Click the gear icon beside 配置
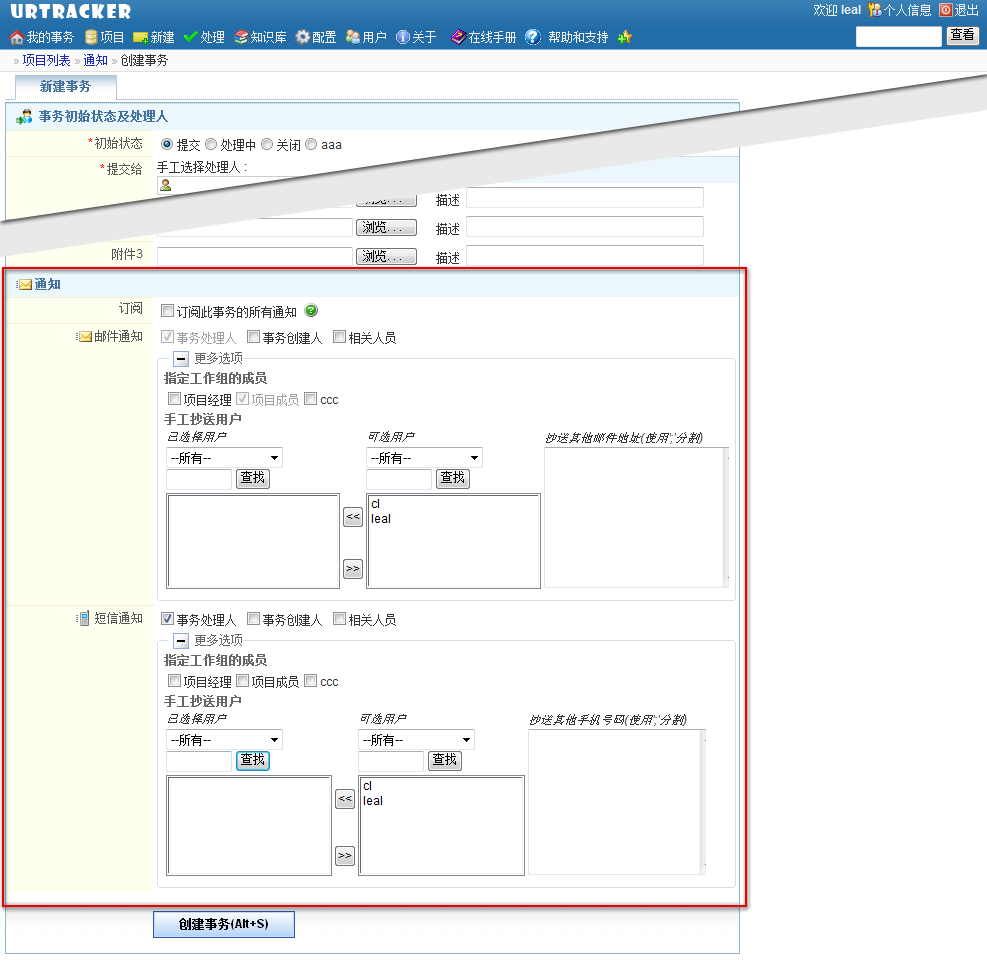 [x=303, y=37]
